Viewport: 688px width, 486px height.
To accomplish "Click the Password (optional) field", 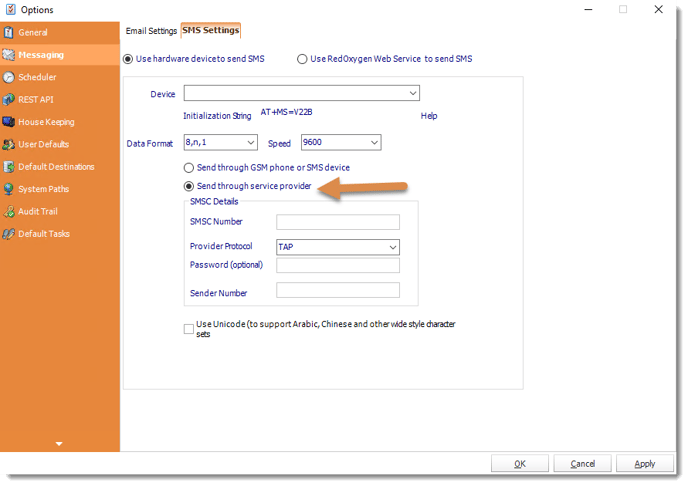I will tap(338, 265).
